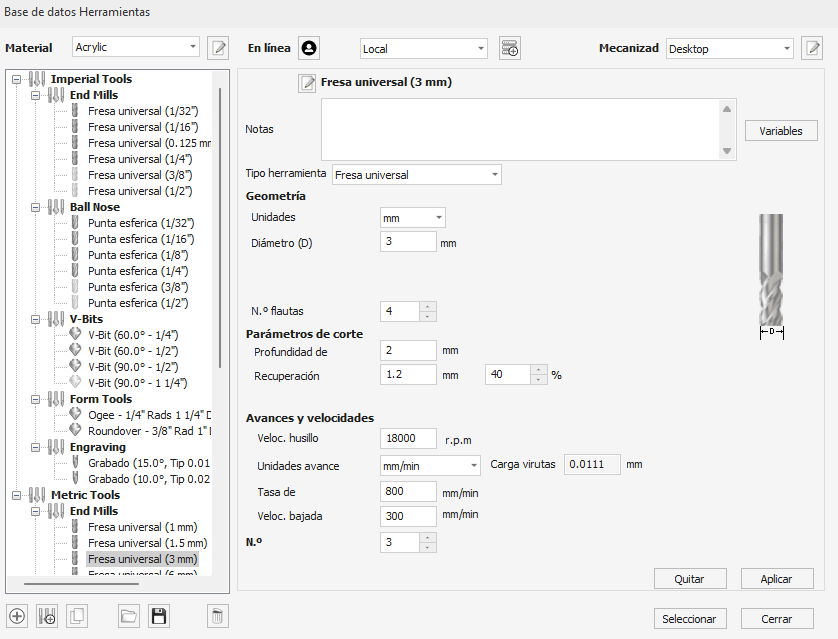Increase the tool N.º stepper
Image resolution: width=838 pixels, height=639 pixels.
(x=428, y=537)
